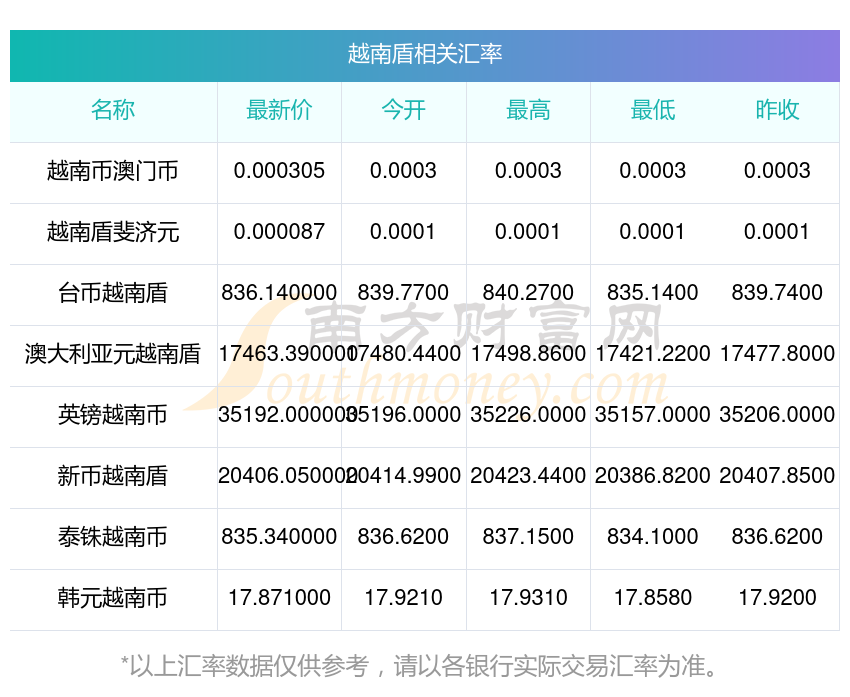Select the previous close 839.7400

777,293
